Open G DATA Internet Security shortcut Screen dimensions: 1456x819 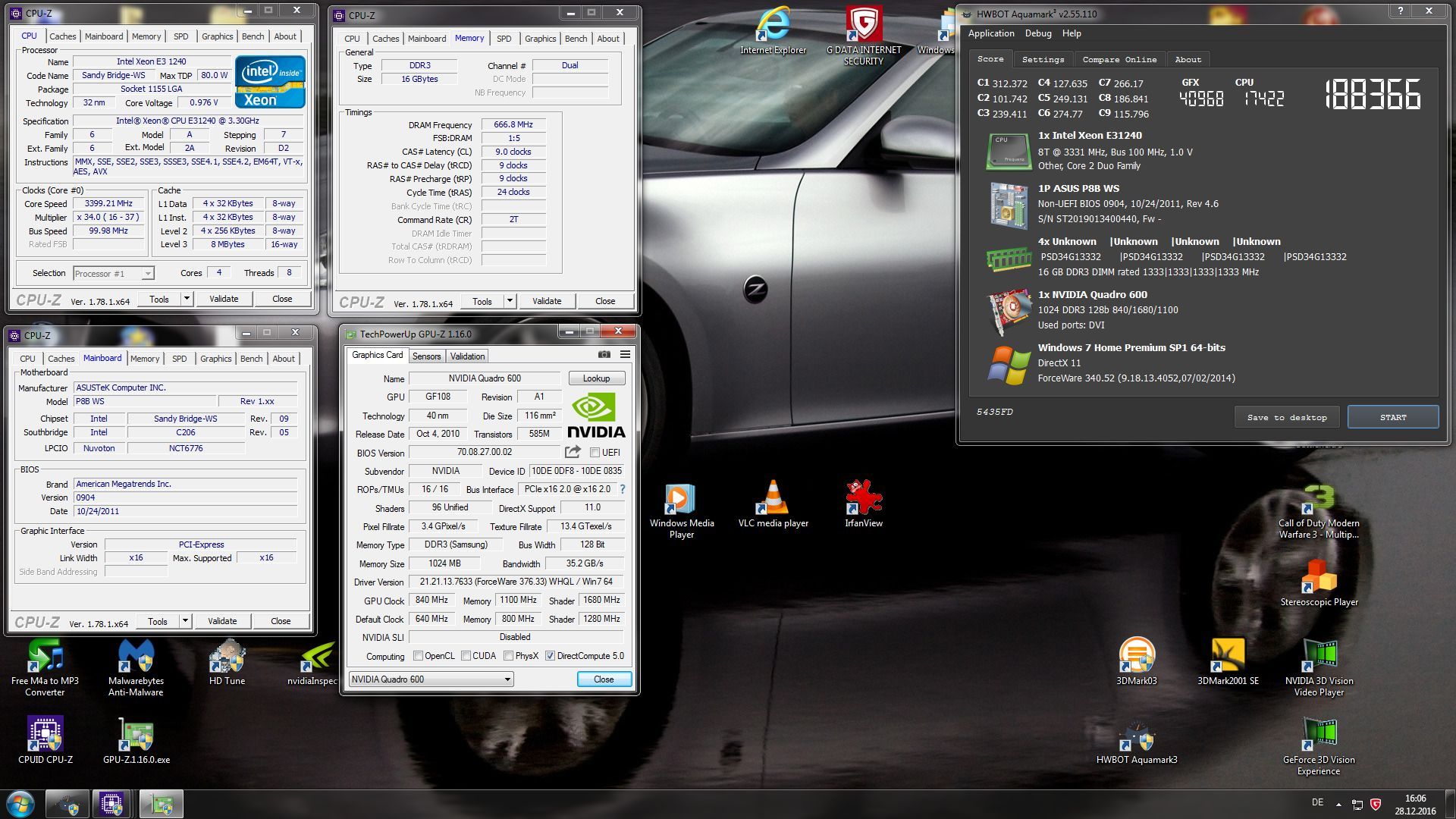(x=864, y=36)
